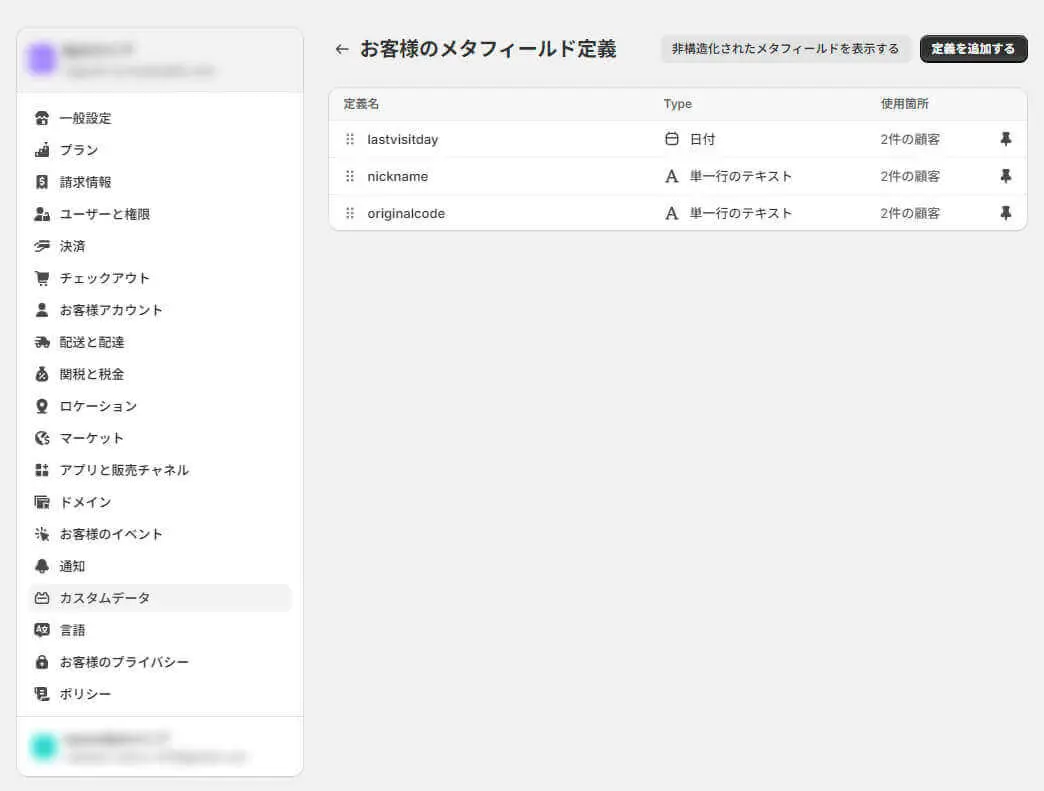The height and width of the screenshot is (791, 1044).
Task: Click 単一行のテキスト in originalcode row
Action: coord(740,214)
